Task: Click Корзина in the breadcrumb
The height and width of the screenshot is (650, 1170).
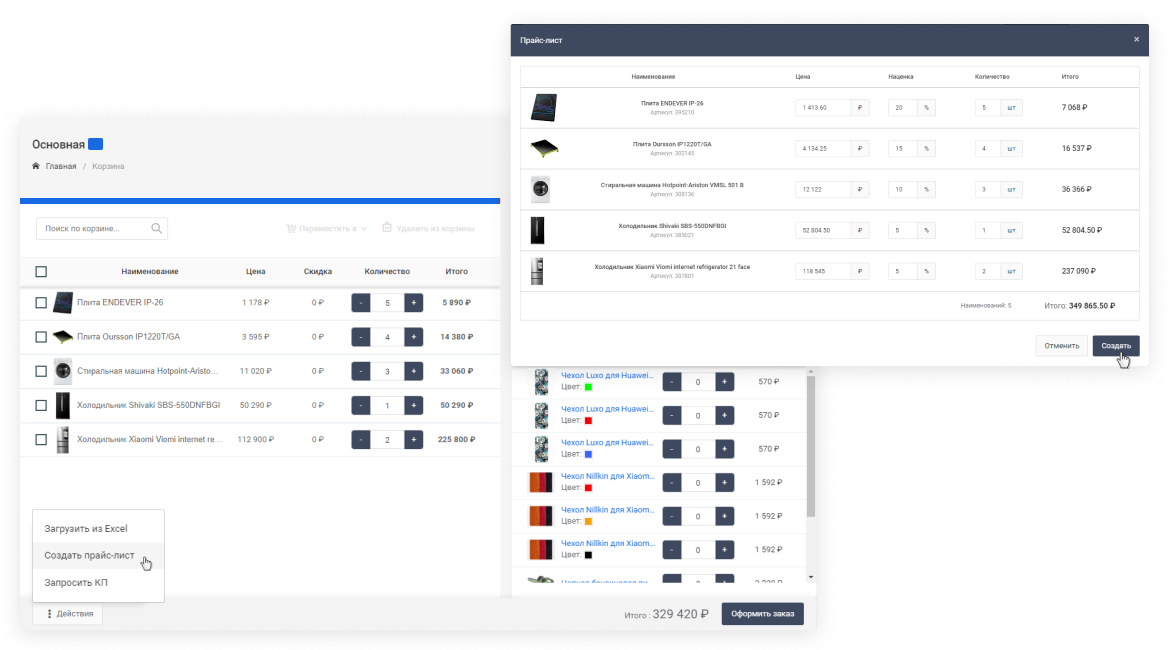Action: coord(108,166)
